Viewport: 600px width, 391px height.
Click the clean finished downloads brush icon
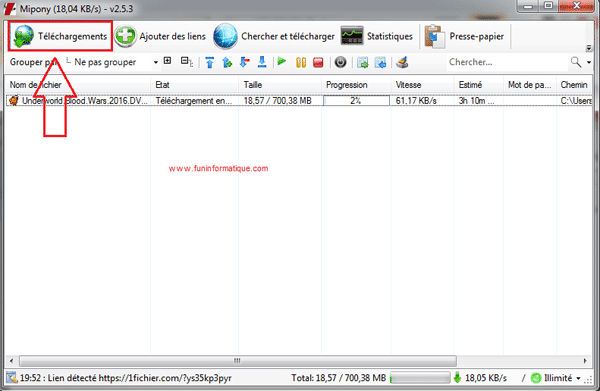pyautogui.click(x=402, y=62)
